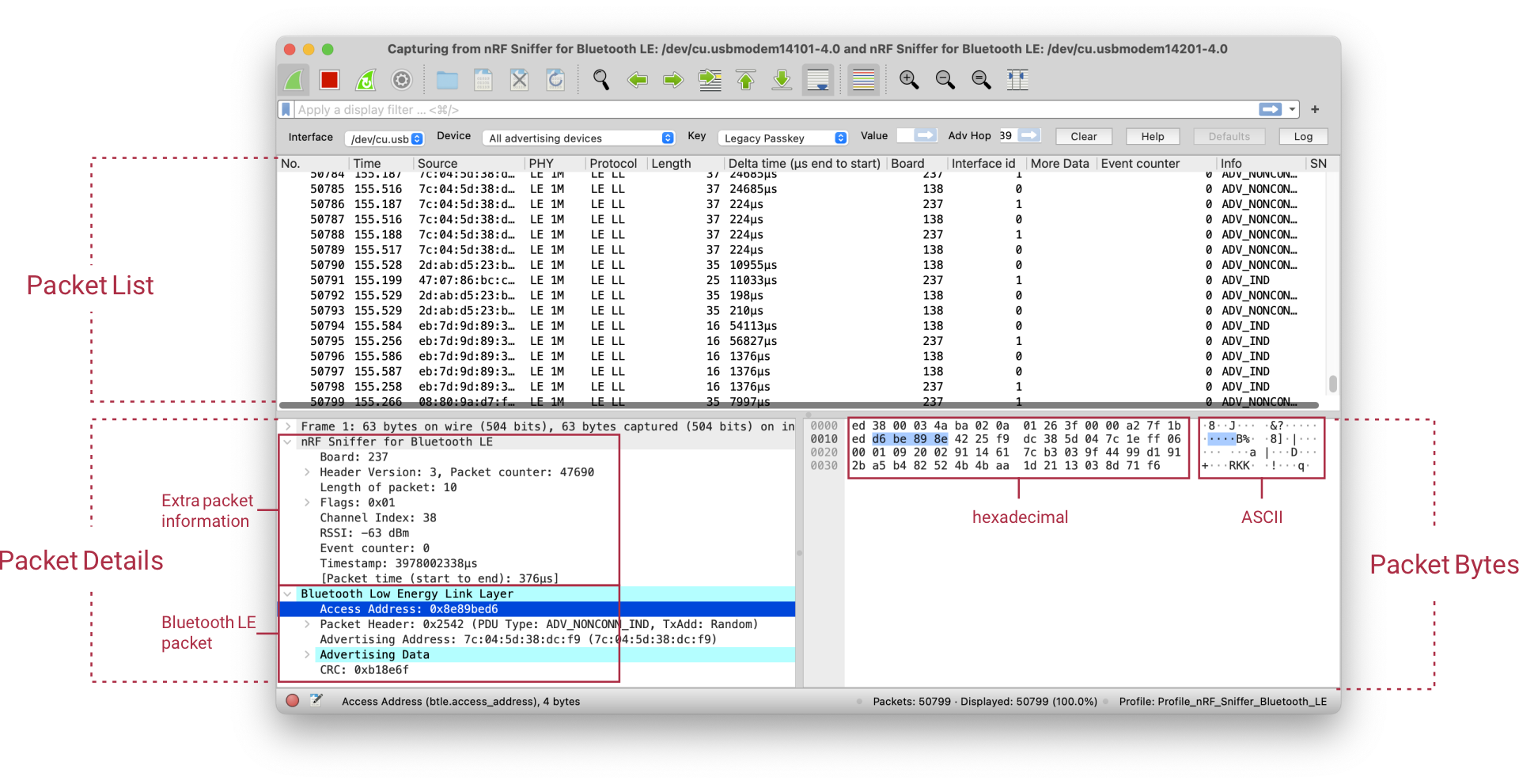Collapse nRF Sniffer for Bluetooth LE section

point(288,441)
